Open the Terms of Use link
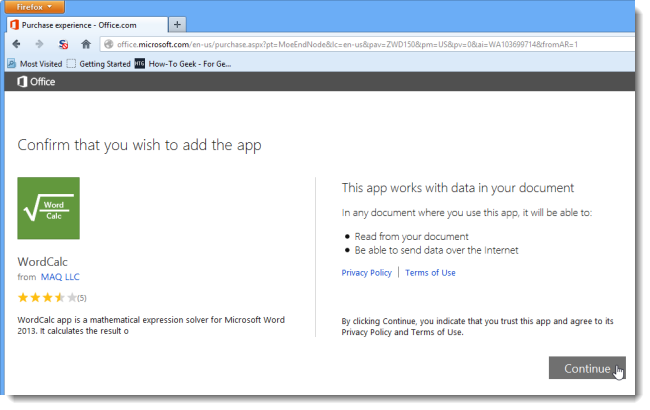650x410 pixels. pyautogui.click(x=430, y=273)
